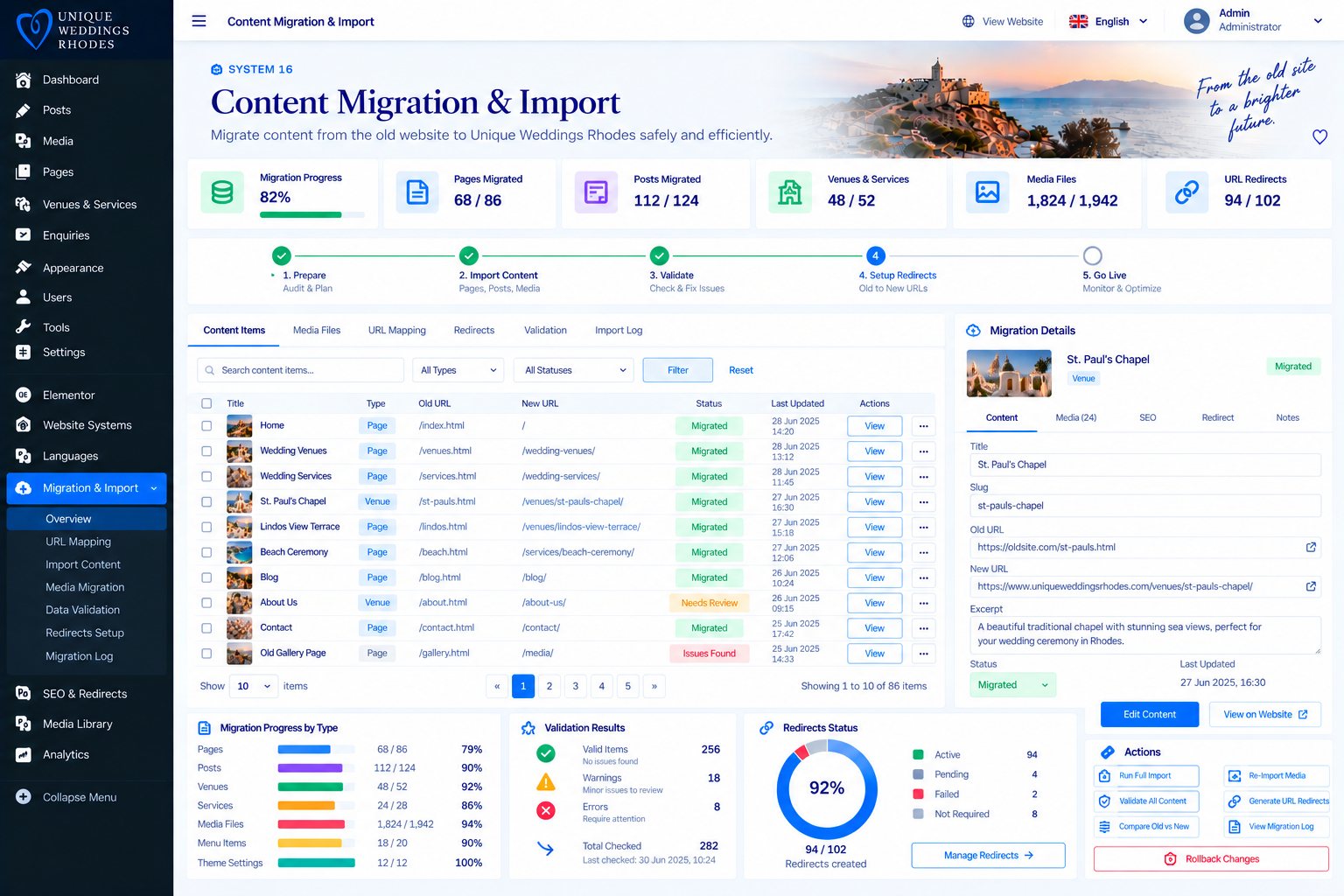Click the Migration Progress 82% bar
The image size is (1344, 896).
coord(311,215)
